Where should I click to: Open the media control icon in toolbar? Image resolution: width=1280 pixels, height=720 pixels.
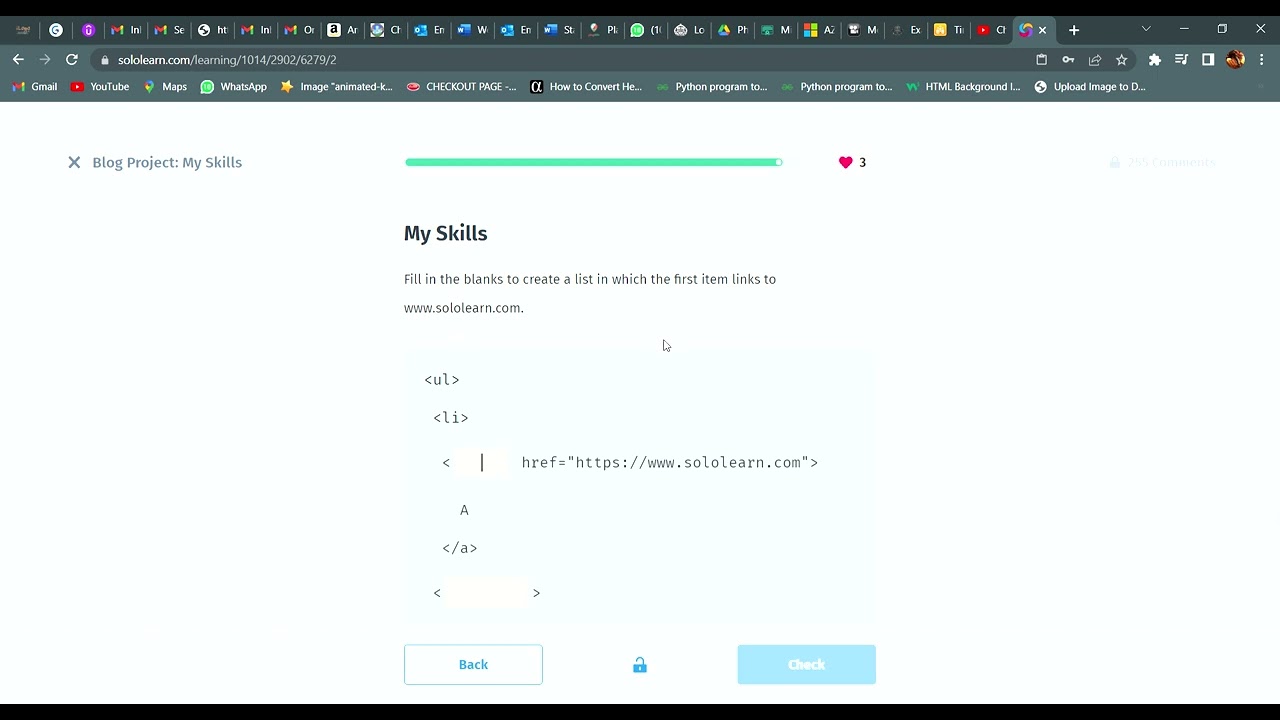click(1182, 60)
